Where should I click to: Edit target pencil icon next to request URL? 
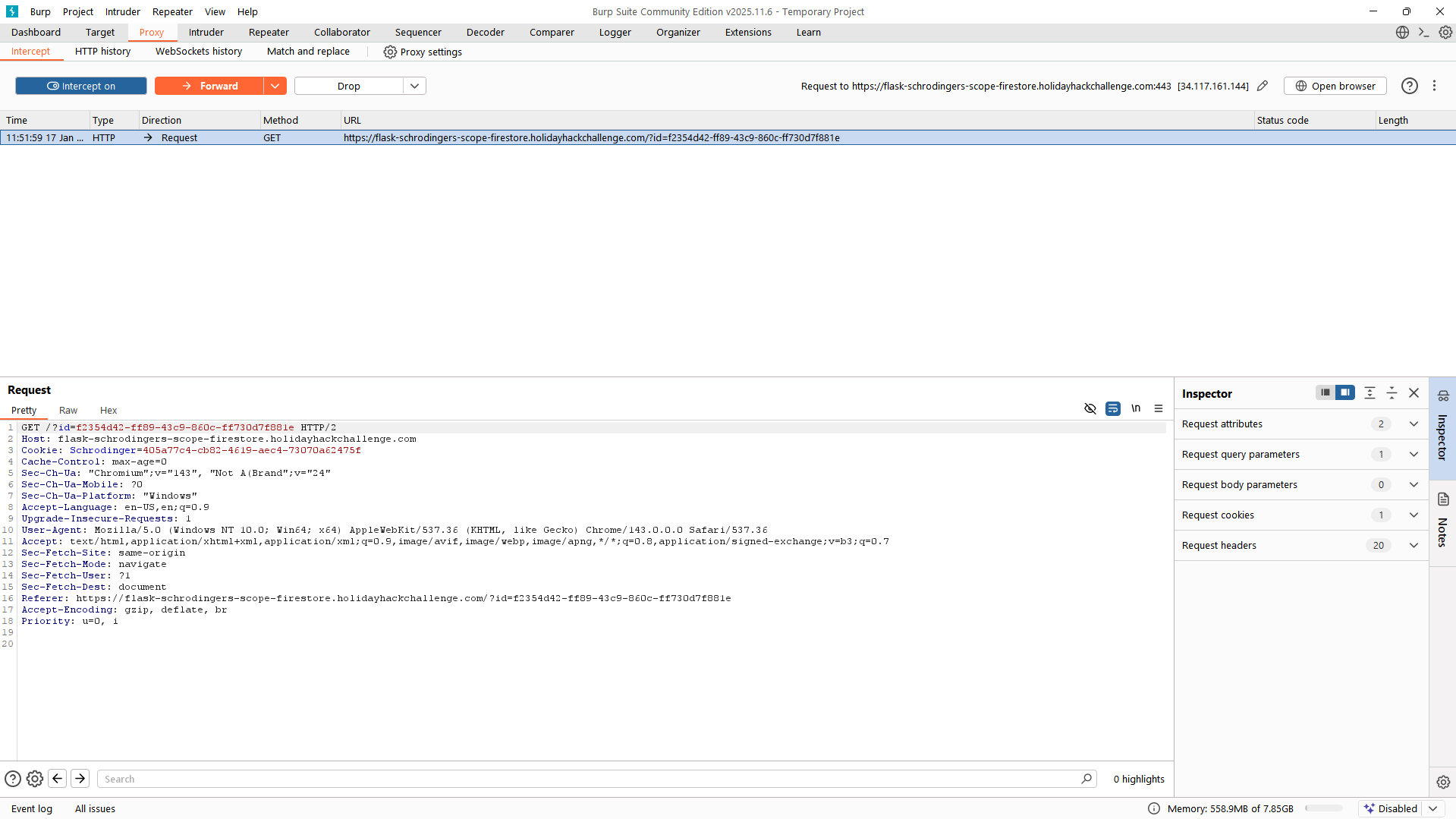(x=1263, y=86)
